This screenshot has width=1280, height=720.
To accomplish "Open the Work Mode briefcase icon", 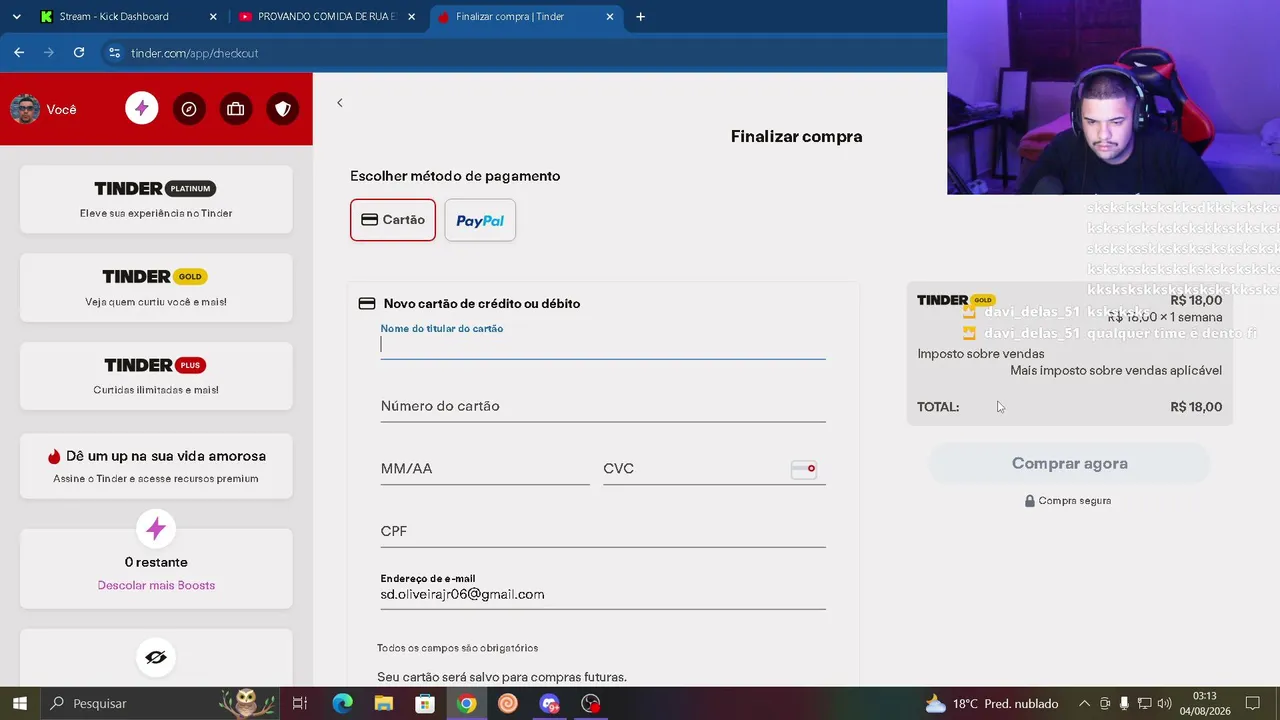I will point(236,109).
